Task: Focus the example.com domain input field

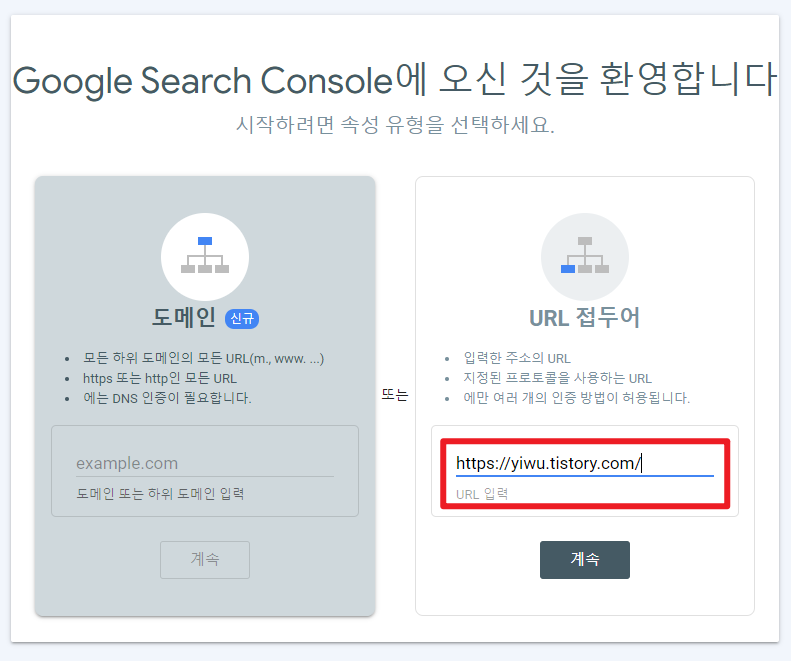Action: (205, 463)
